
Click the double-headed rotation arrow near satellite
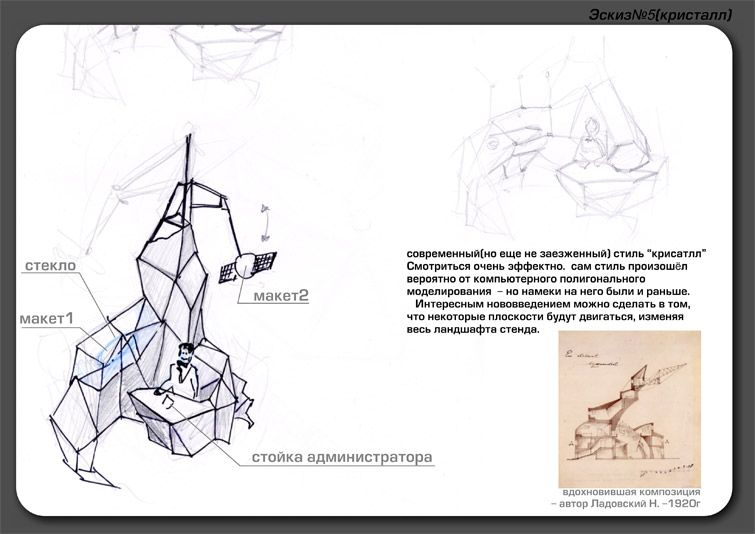tap(266, 222)
